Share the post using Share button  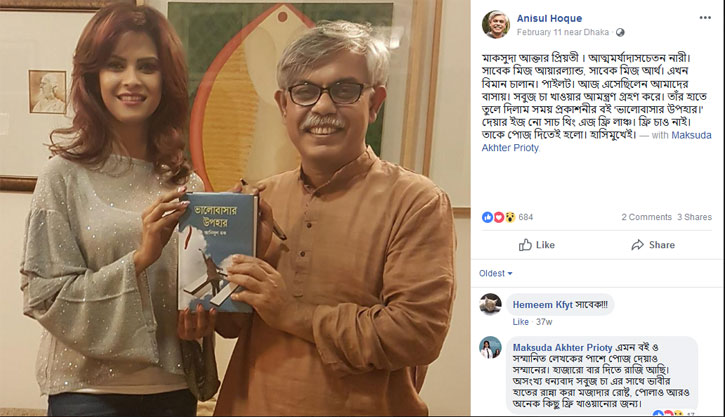point(653,245)
